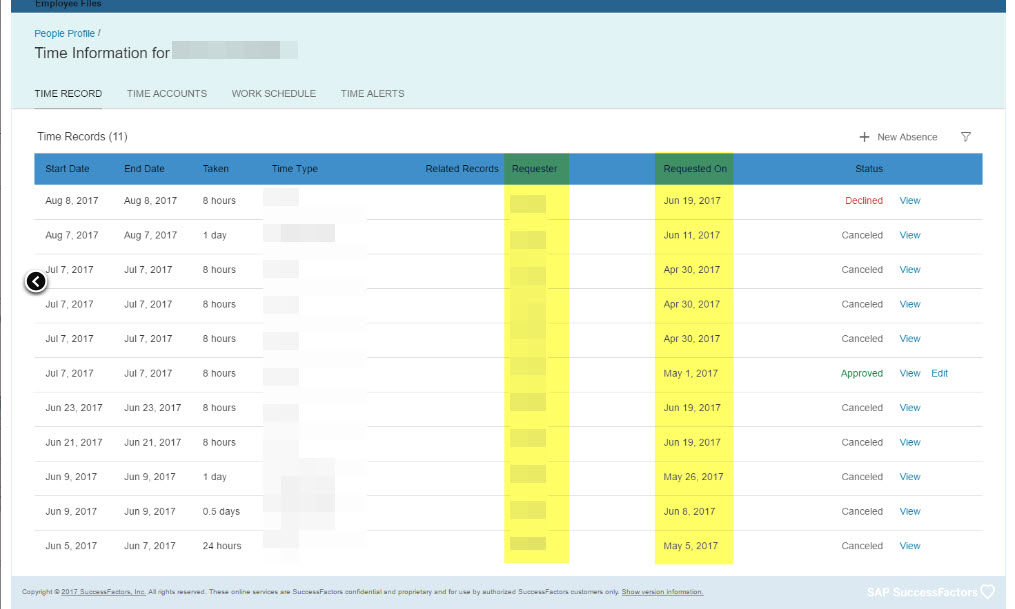Click the May 5, 2017 requested date

coord(690,546)
